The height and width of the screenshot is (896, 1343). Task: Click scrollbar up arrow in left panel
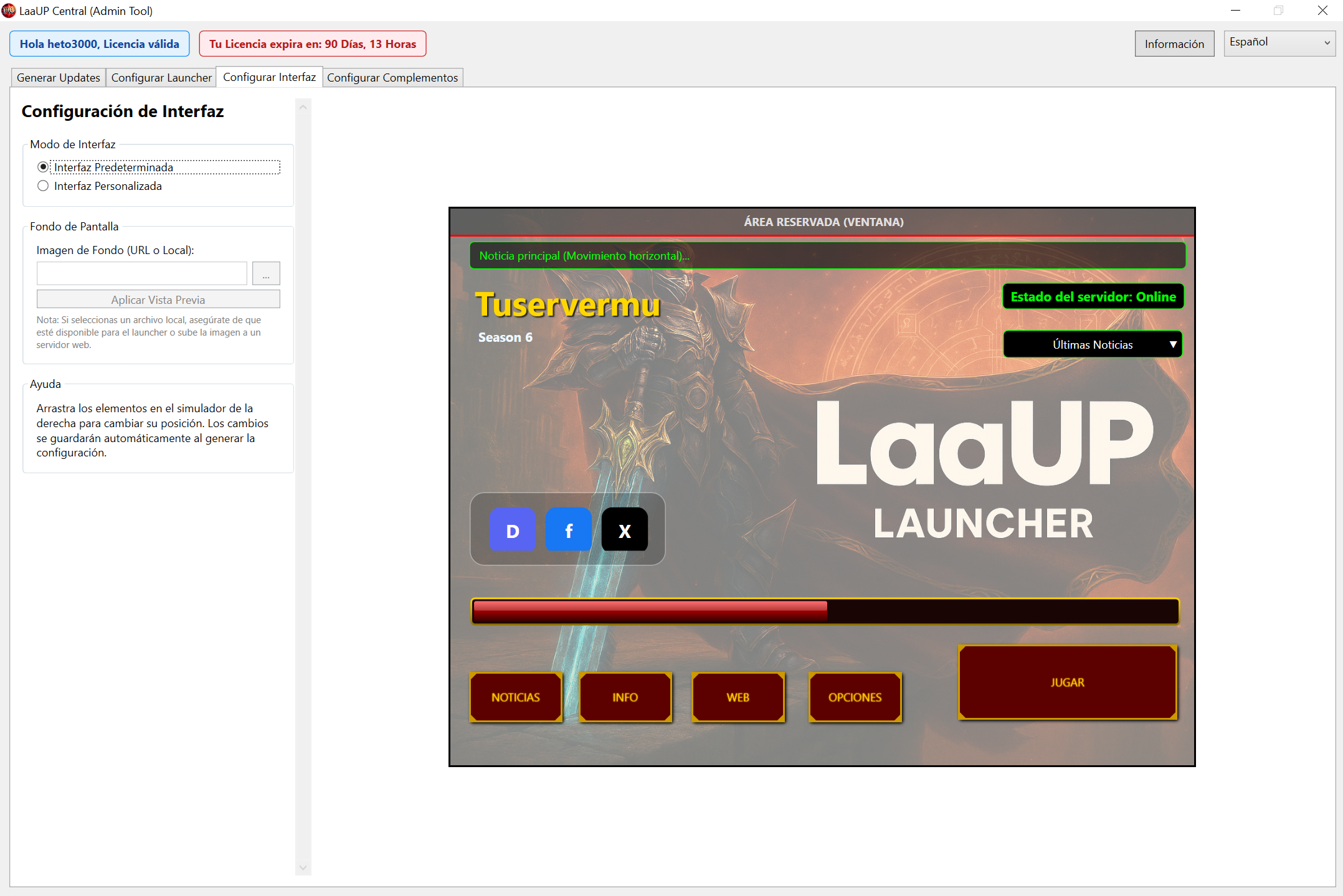[x=303, y=107]
